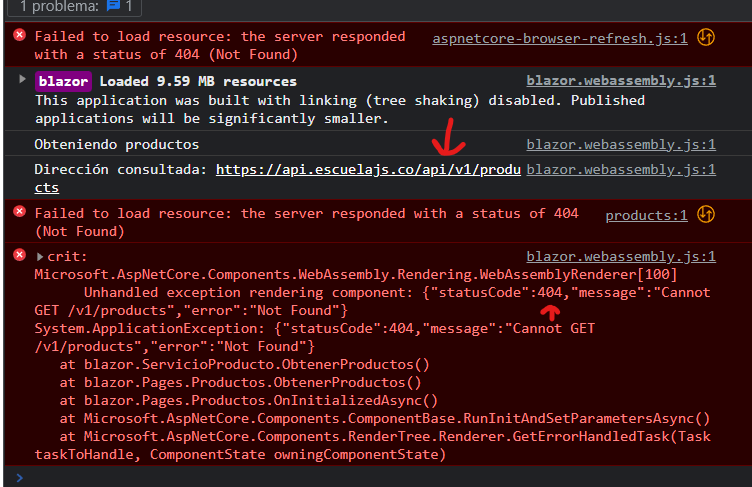The image size is (752, 487).
Task: Click the 'Obteniendo productos' log message
Action: (117, 144)
